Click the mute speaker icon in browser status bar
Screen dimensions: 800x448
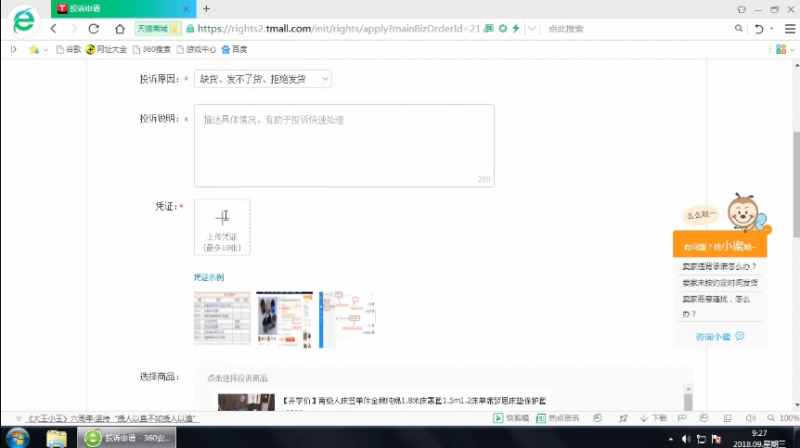750,418
